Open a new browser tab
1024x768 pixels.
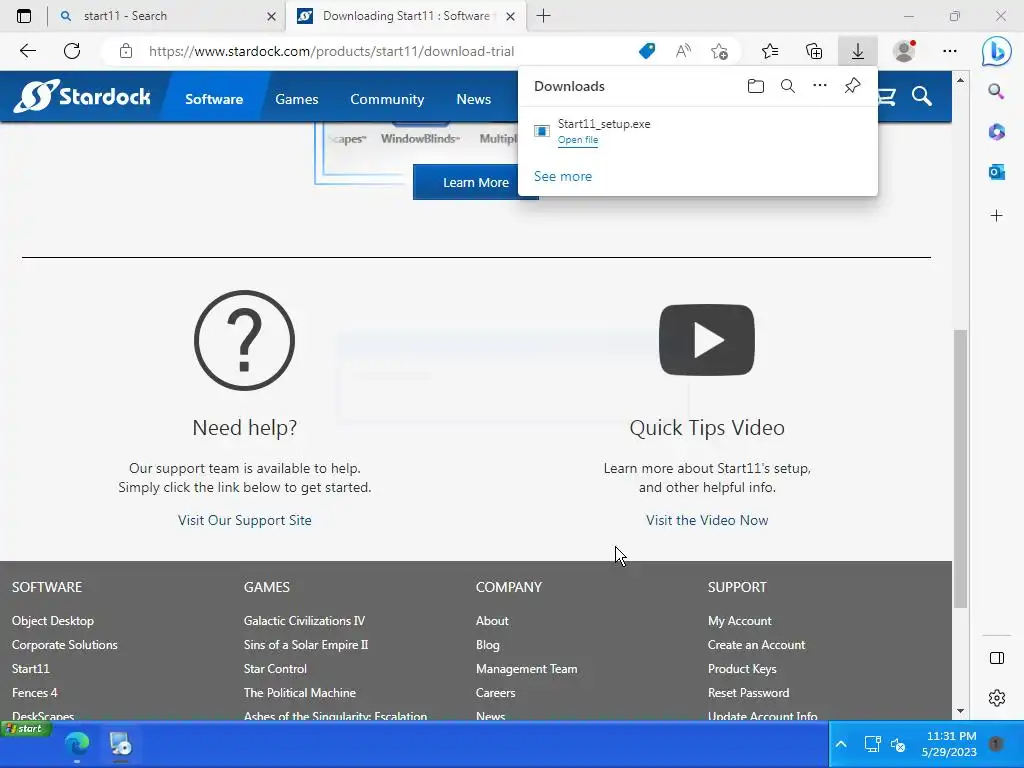click(543, 16)
